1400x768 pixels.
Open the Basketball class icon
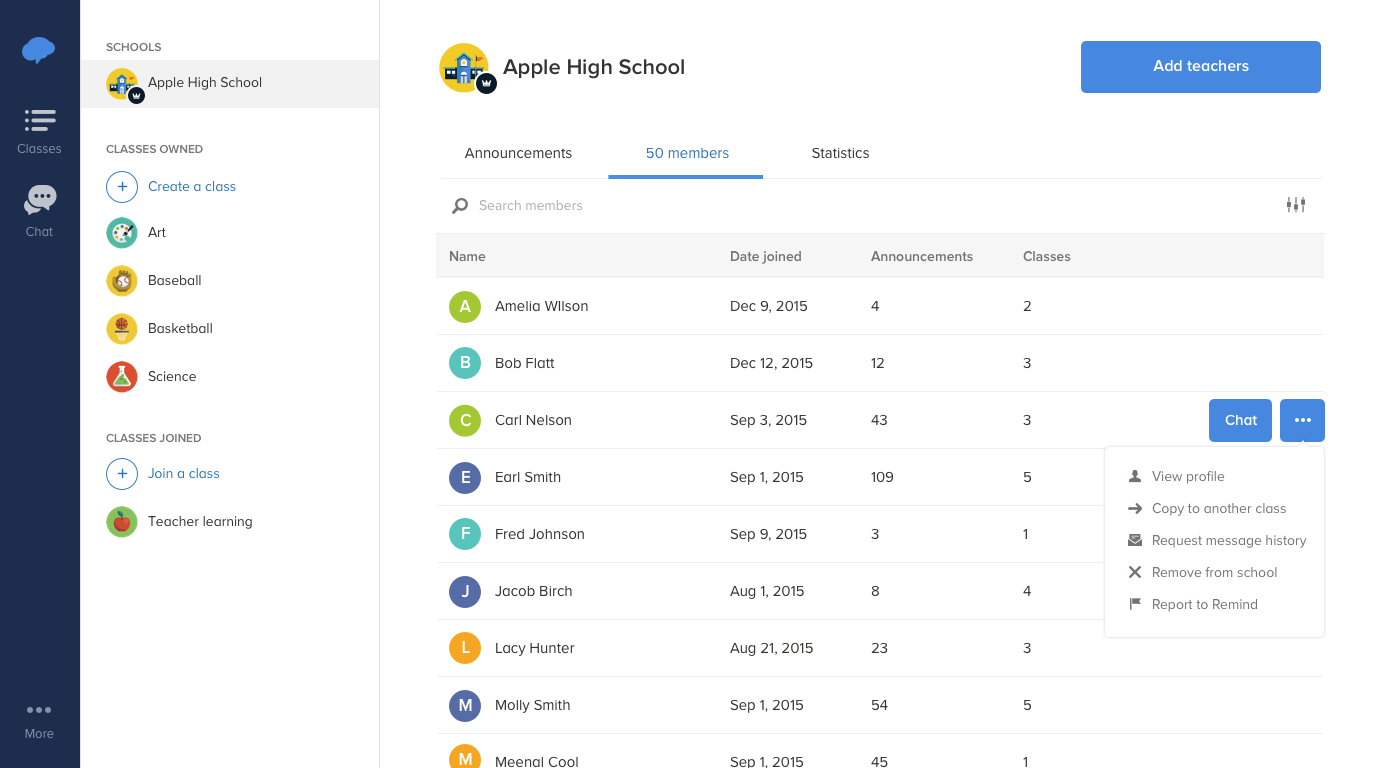pyautogui.click(x=122, y=329)
